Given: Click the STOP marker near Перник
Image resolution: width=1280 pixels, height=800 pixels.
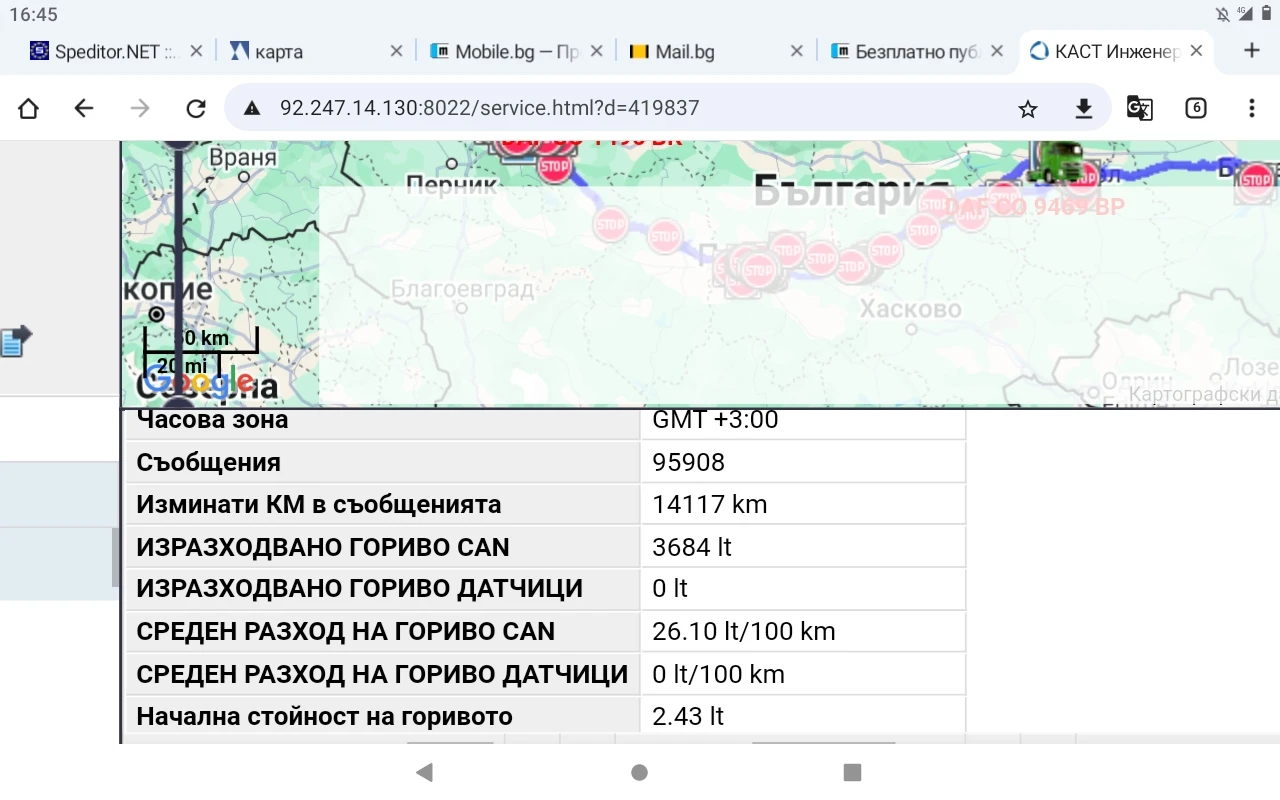Looking at the screenshot, I should [554, 167].
